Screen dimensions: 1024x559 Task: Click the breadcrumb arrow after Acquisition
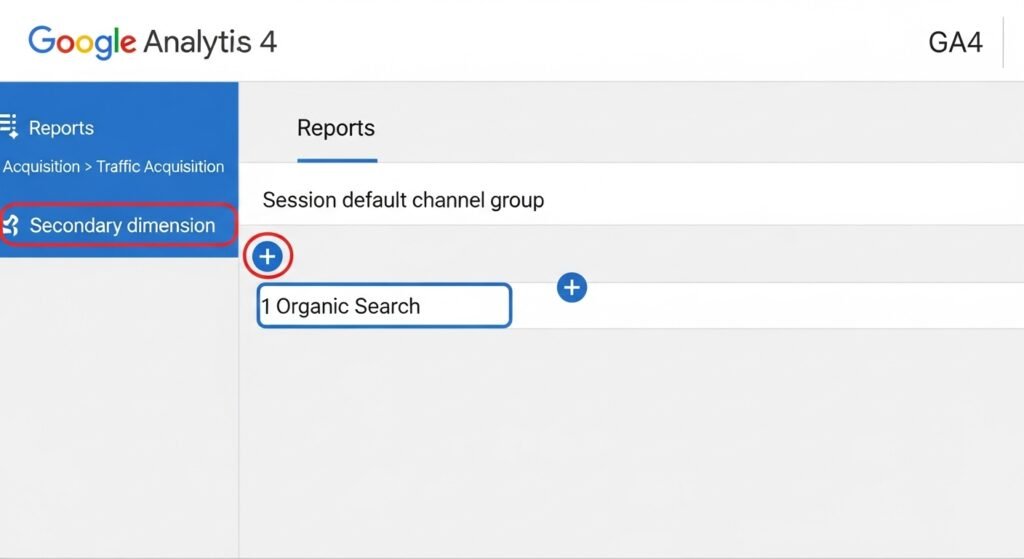(x=88, y=167)
